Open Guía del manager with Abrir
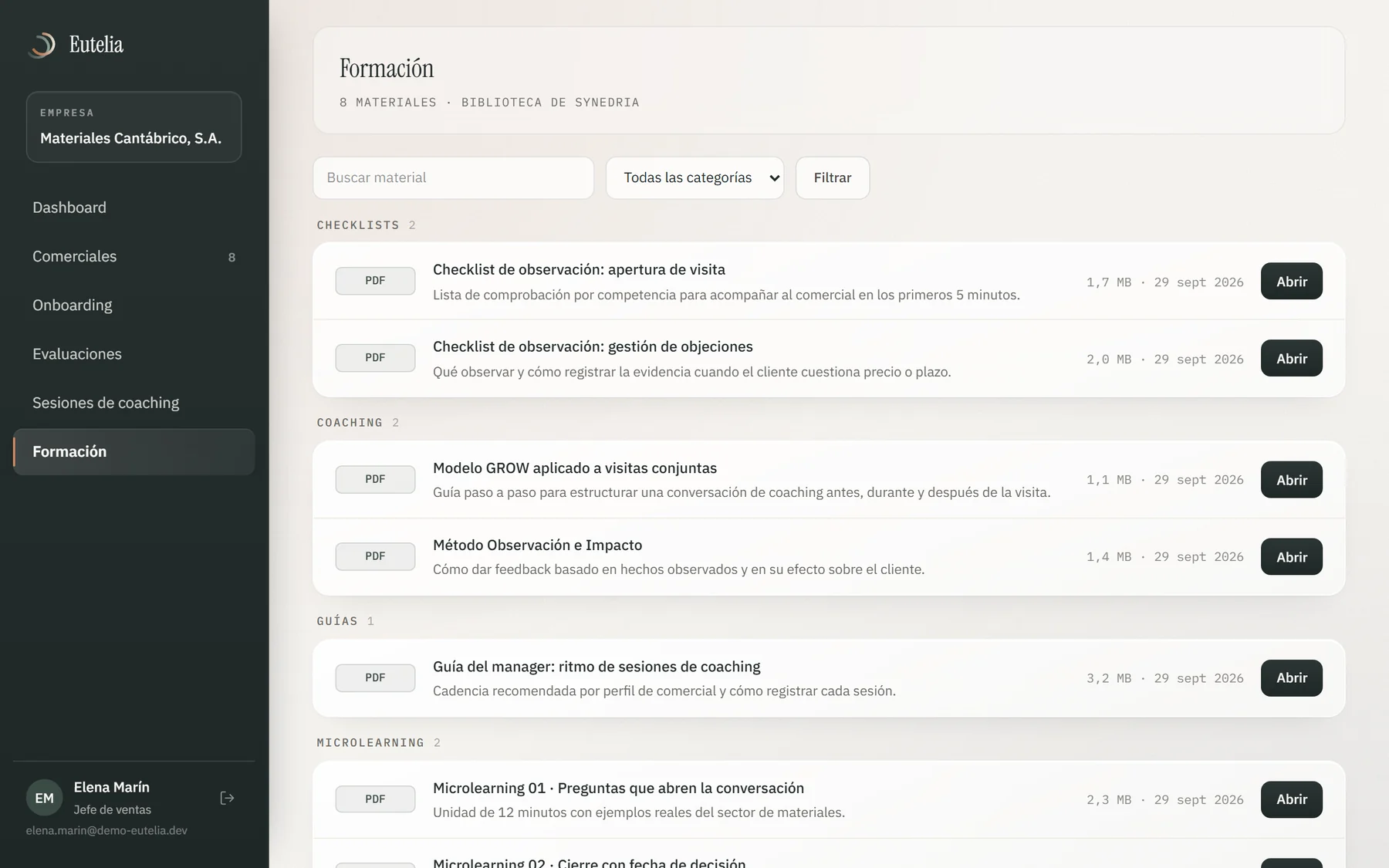The width and height of the screenshot is (1389, 868). tap(1291, 677)
